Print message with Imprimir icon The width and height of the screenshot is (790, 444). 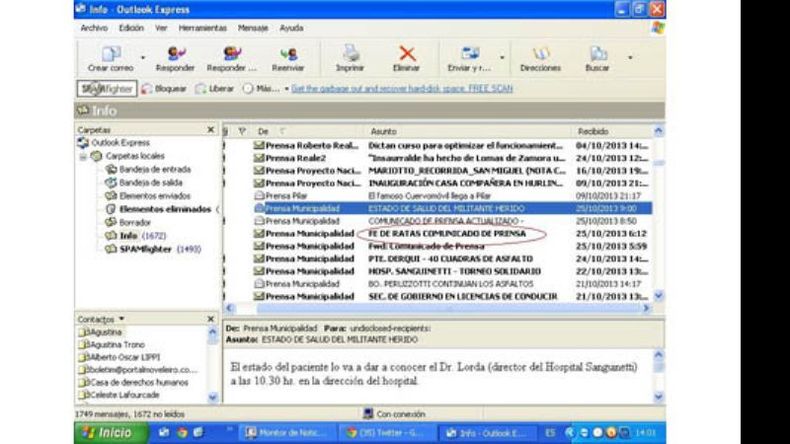point(350,58)
